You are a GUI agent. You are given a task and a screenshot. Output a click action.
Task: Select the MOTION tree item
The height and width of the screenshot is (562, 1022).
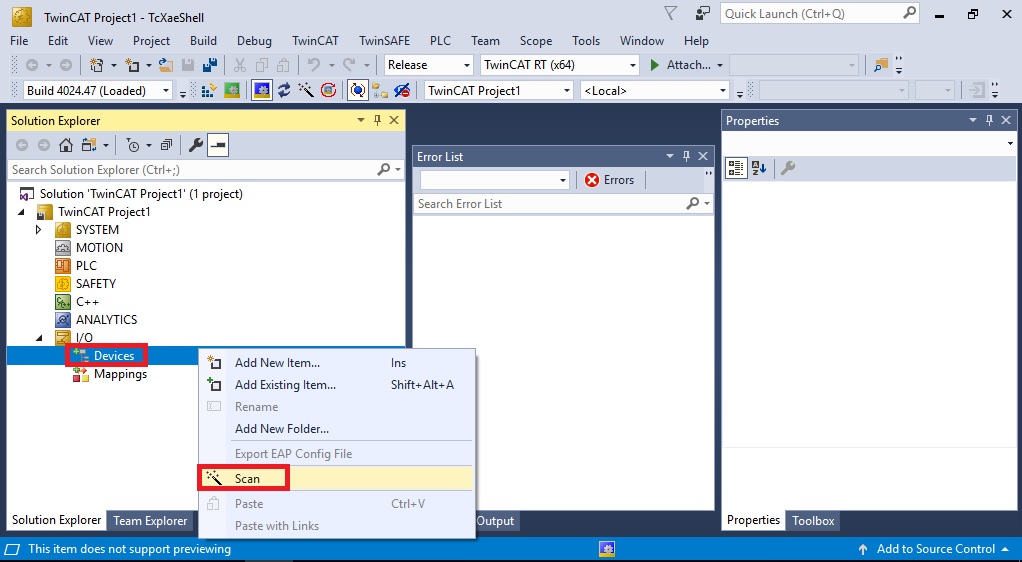[99, 248]
